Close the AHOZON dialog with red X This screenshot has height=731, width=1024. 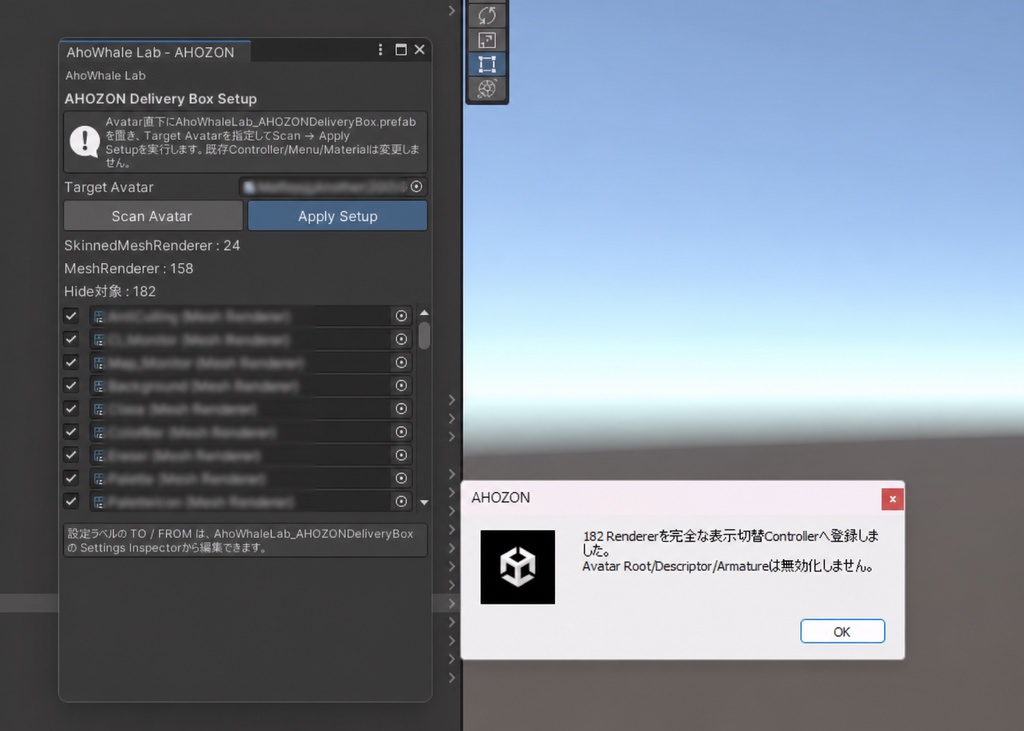(x=893, y=500)
